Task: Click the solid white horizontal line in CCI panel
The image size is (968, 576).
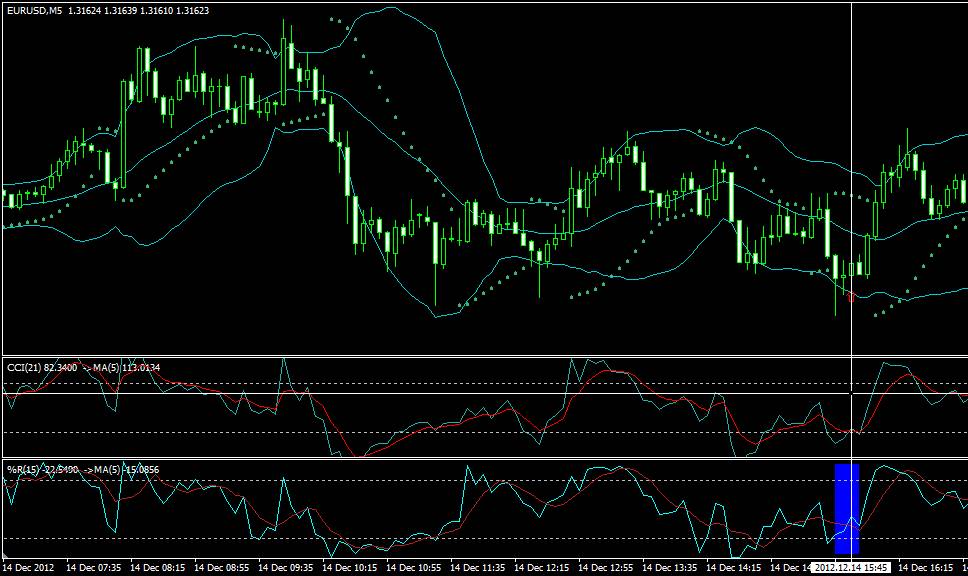Action: point(484,393)
